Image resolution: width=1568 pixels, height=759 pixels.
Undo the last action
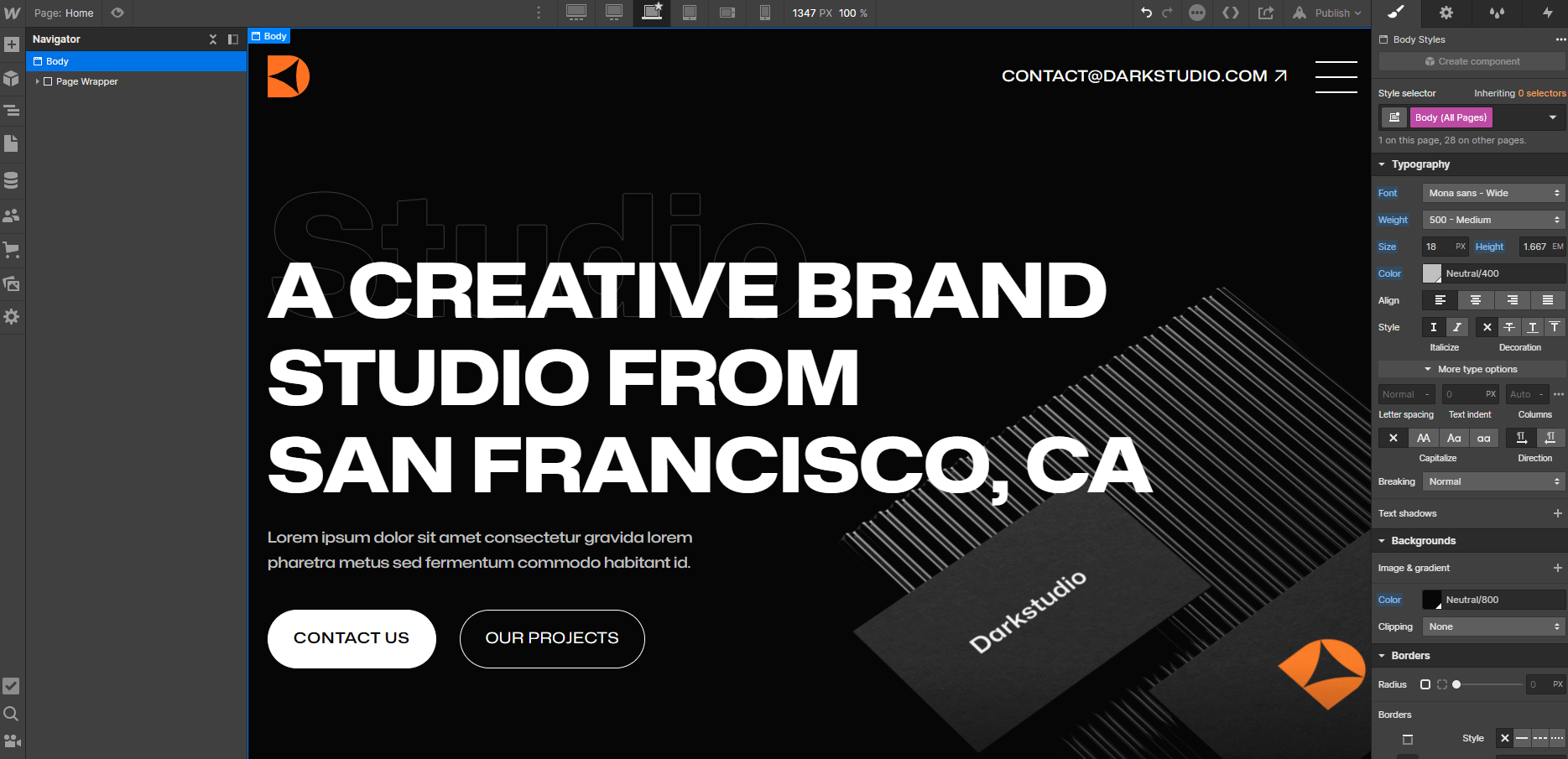pyautogui.click(x=1146, y=13)
